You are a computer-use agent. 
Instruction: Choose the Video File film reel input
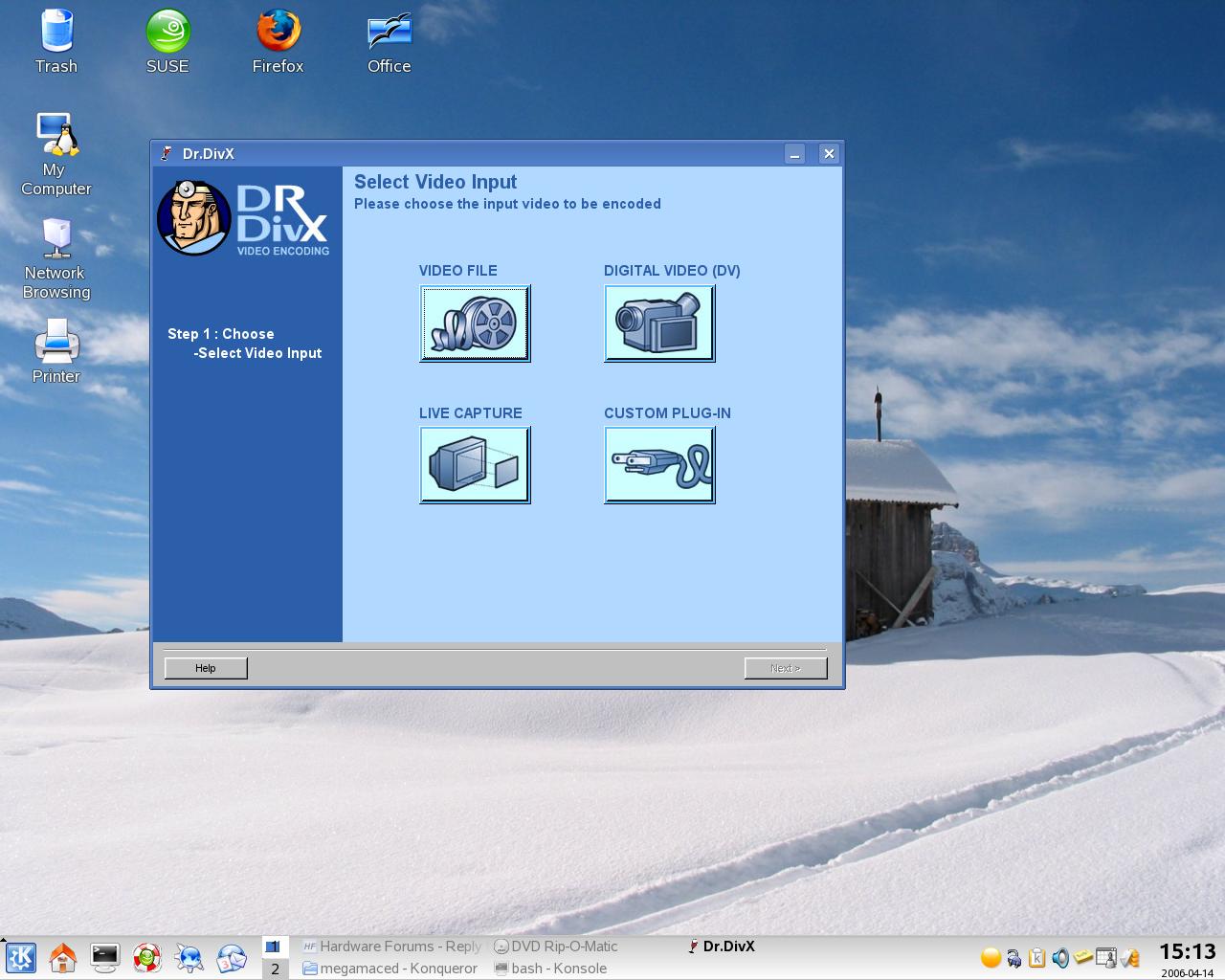475,323
